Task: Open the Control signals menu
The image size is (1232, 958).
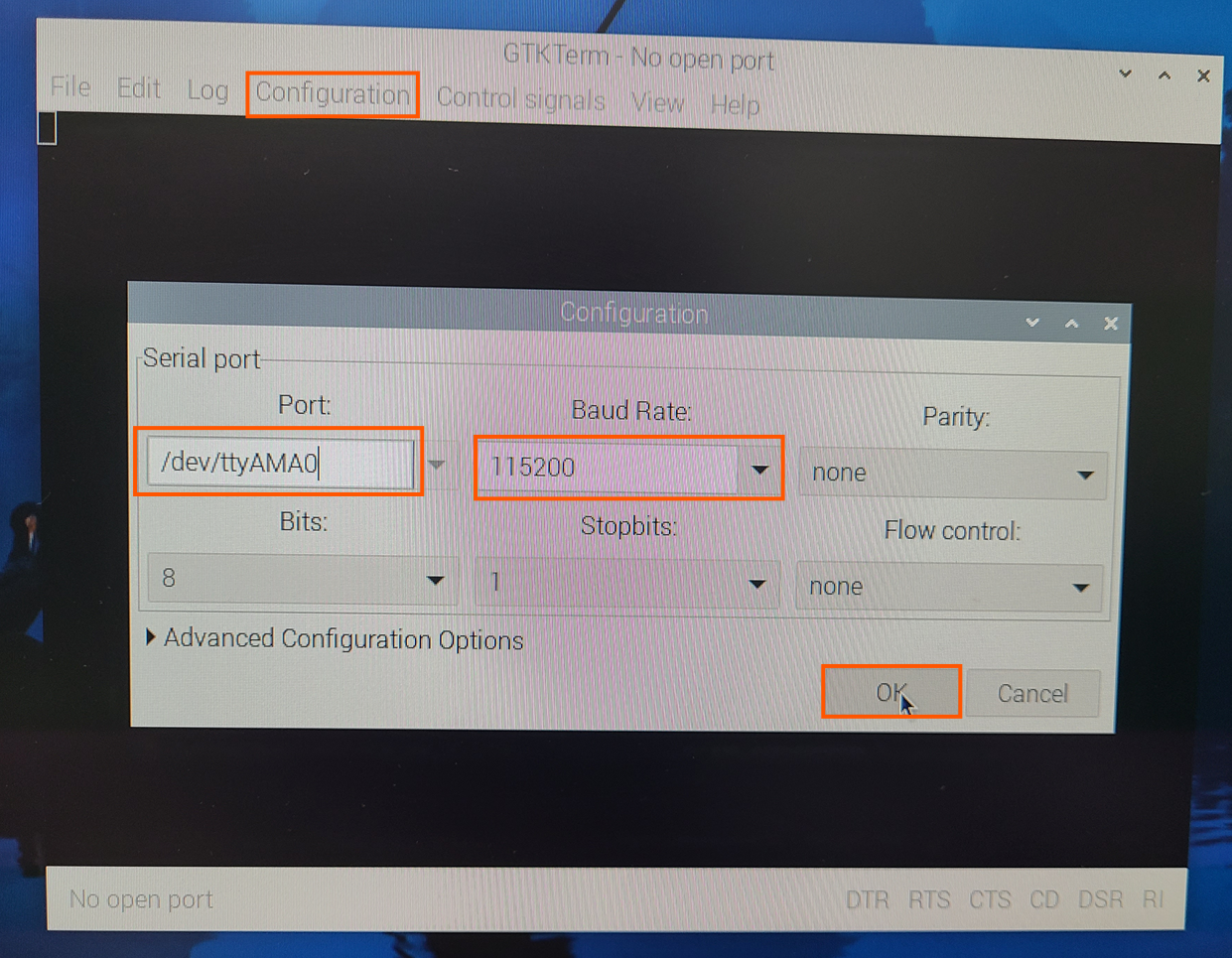Action: click(520, 99)
